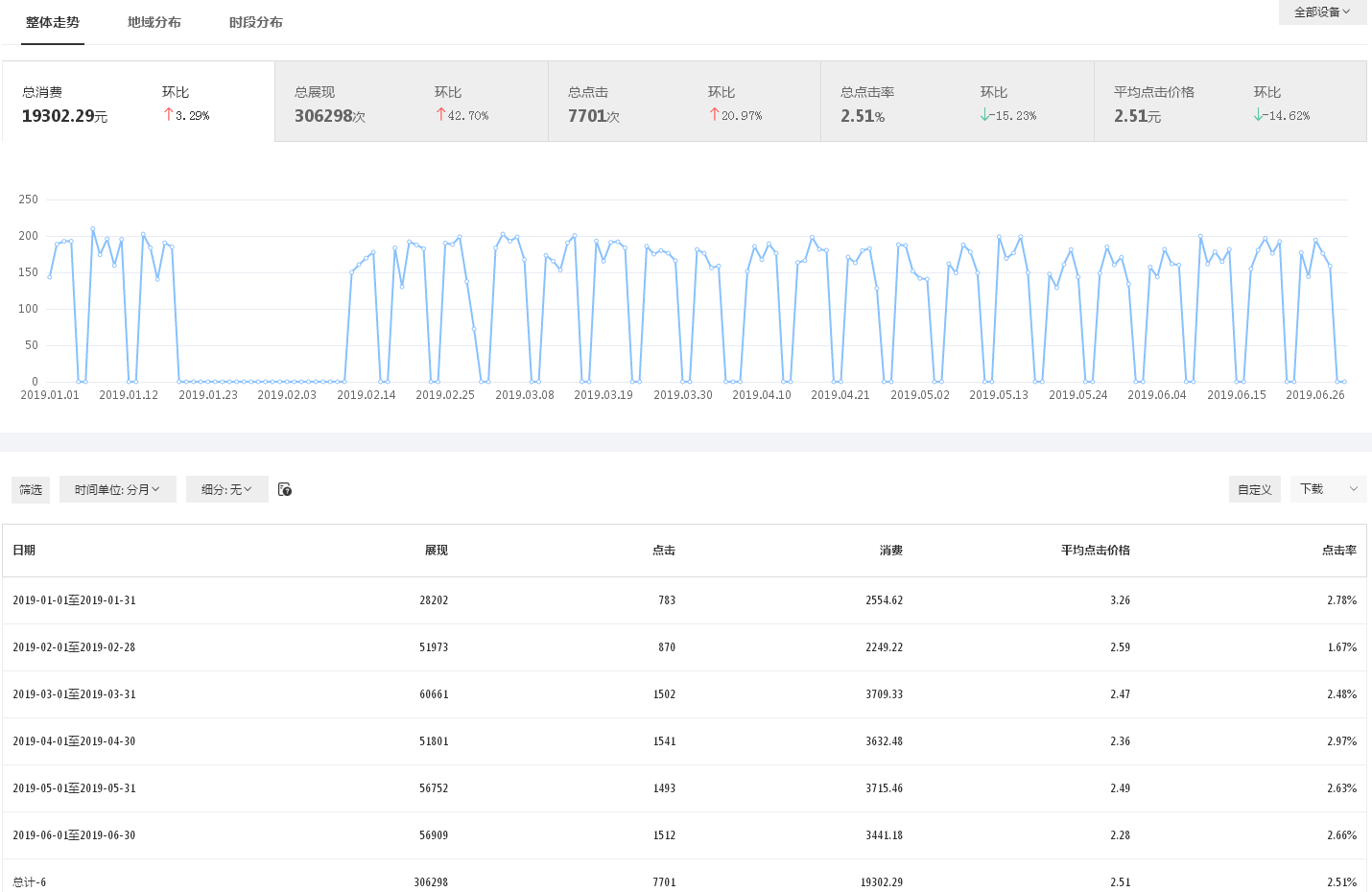Click the 平均点击价格 table column header

(x=1096, y=550)
